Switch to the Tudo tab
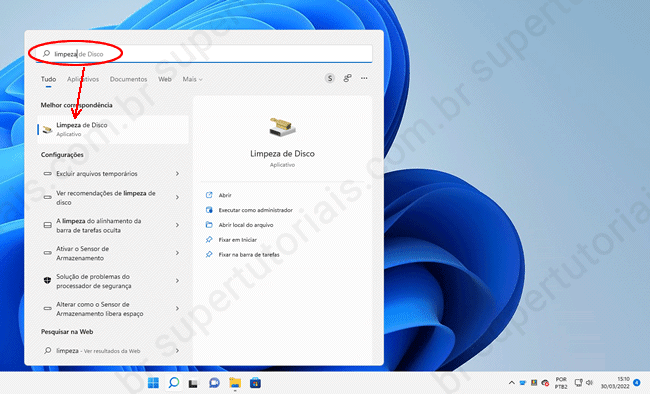The height and width of the screenshot is (394, 650). (49, 79)
